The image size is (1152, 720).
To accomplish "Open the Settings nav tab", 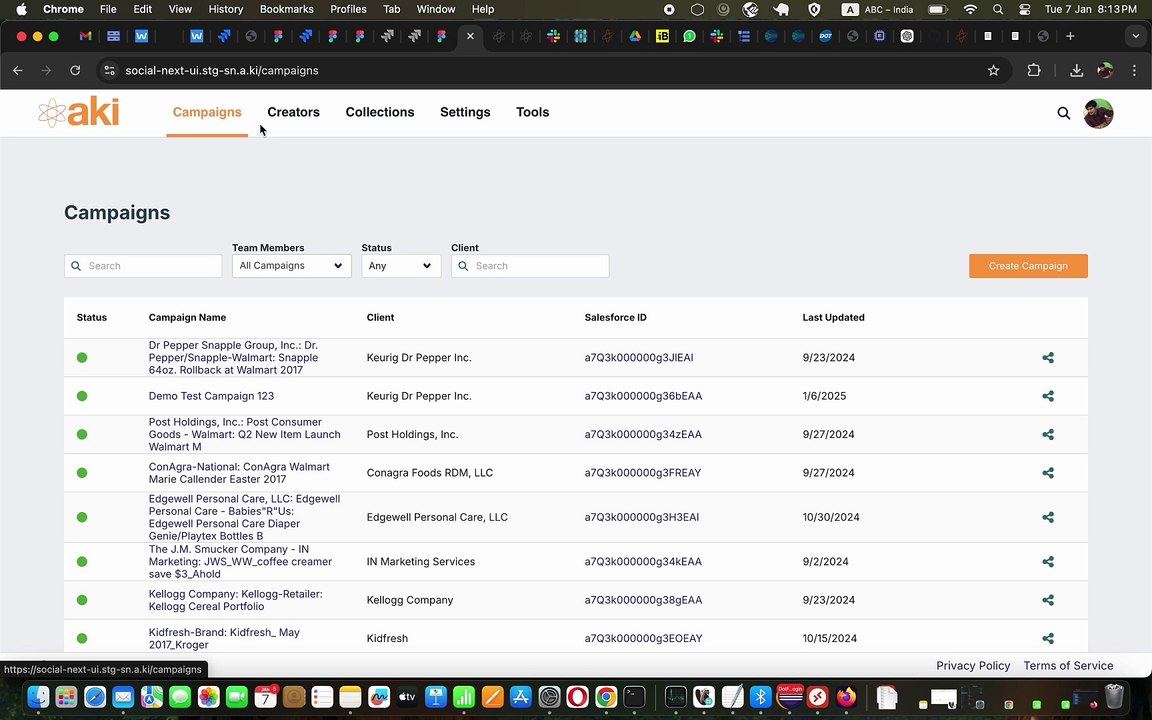I will 465,112.
